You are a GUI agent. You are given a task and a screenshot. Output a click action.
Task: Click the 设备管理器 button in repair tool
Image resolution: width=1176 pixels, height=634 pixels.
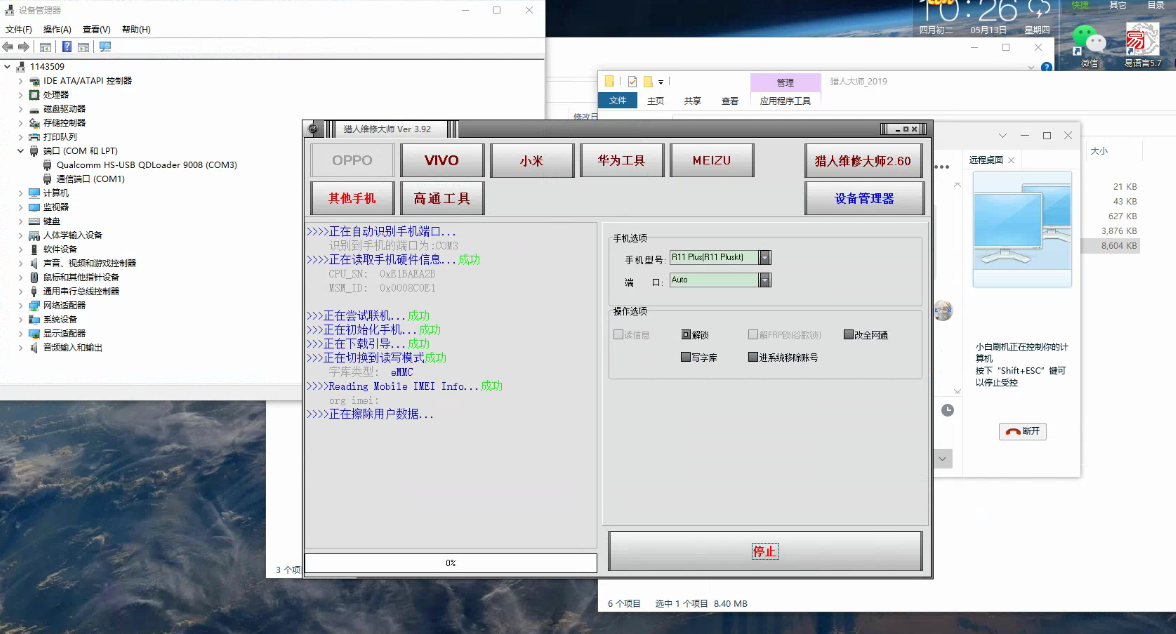point(864,199)
